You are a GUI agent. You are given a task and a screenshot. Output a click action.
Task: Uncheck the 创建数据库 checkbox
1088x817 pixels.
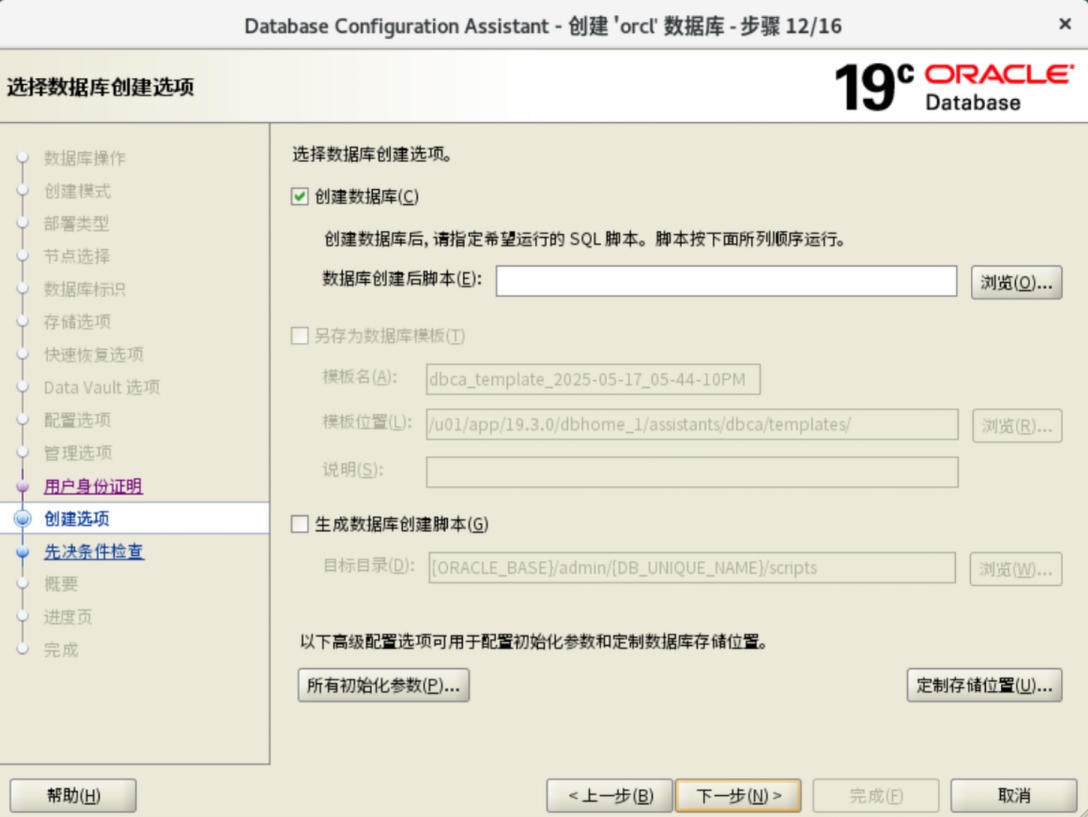pos(300,198)
